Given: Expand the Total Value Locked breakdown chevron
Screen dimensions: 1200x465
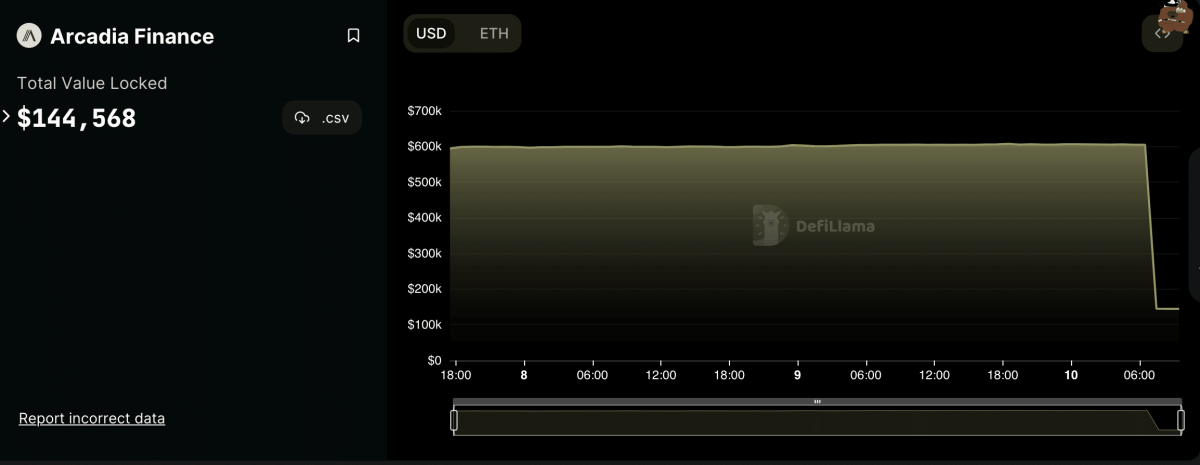Looking at the screenshot, I should coord(7,117).
